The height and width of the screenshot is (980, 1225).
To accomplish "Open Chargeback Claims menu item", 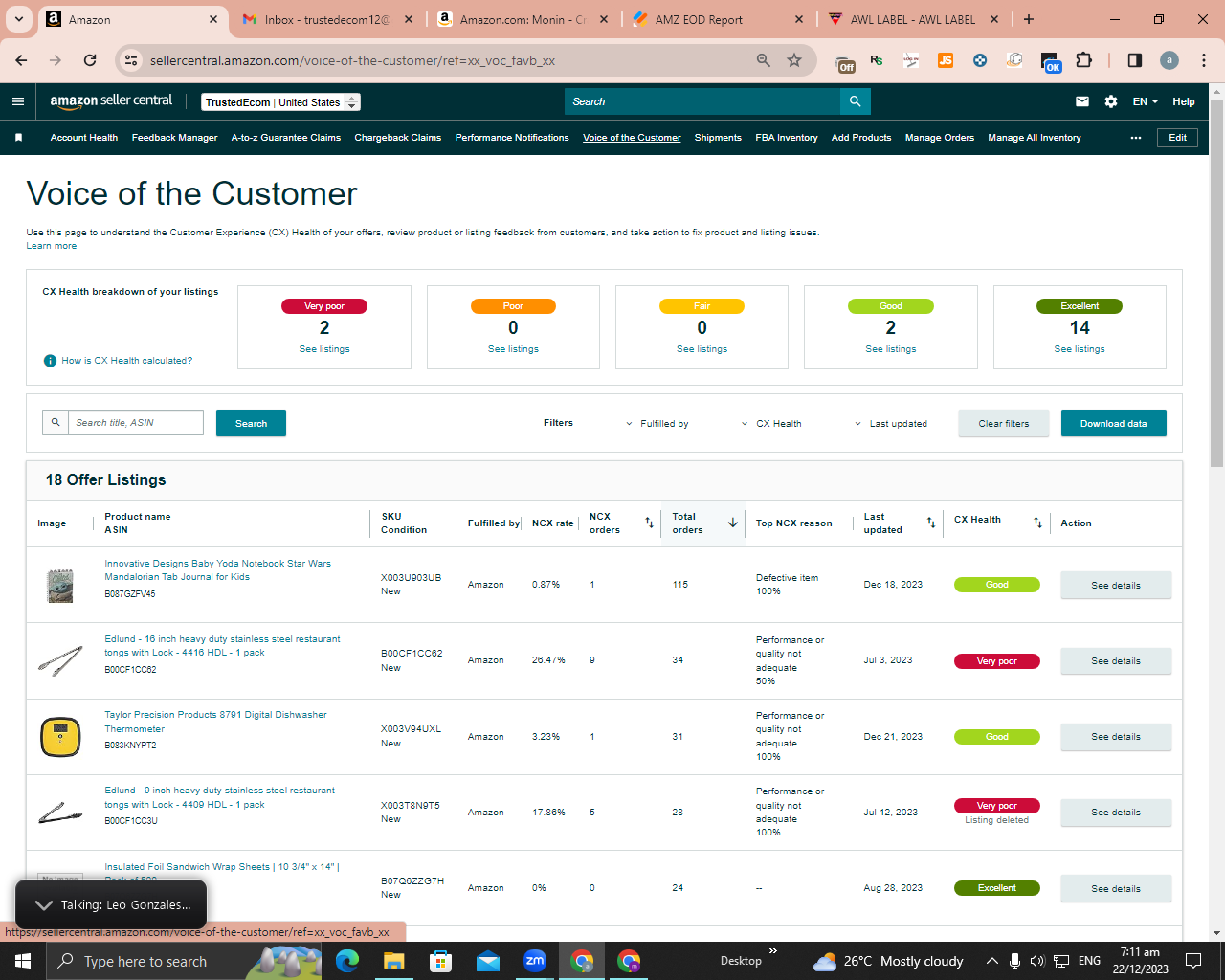I will (398, 138).
